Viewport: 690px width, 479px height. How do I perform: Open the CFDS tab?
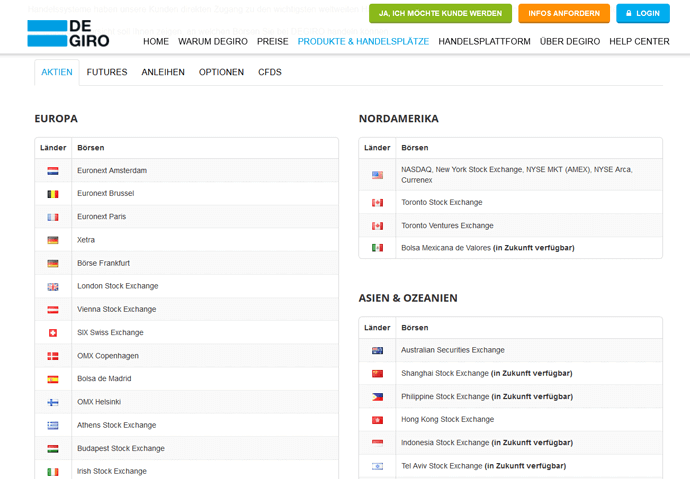tap(270, 72)
